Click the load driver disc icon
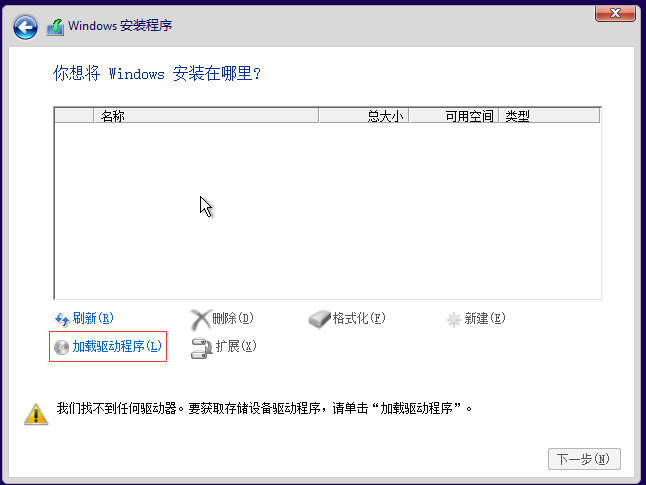Viewport: 646px width, 485px height. coord(61,347)
